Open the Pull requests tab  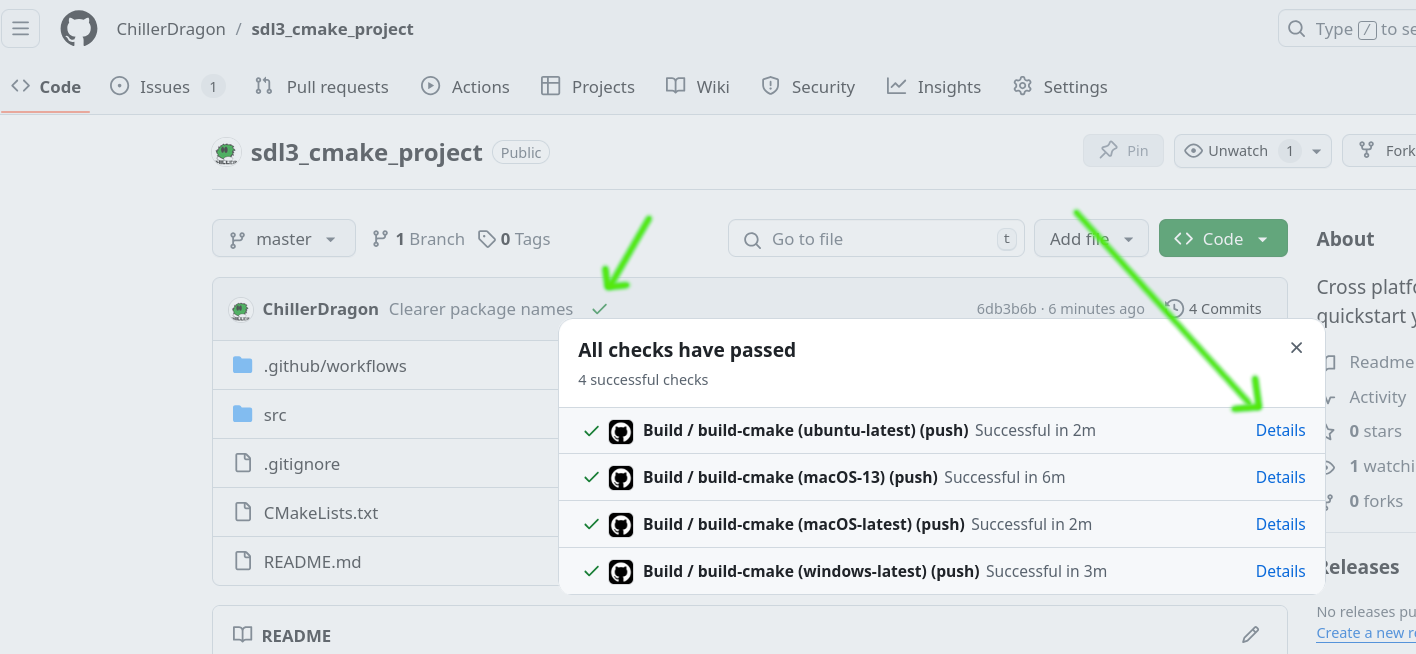(321, 87)
